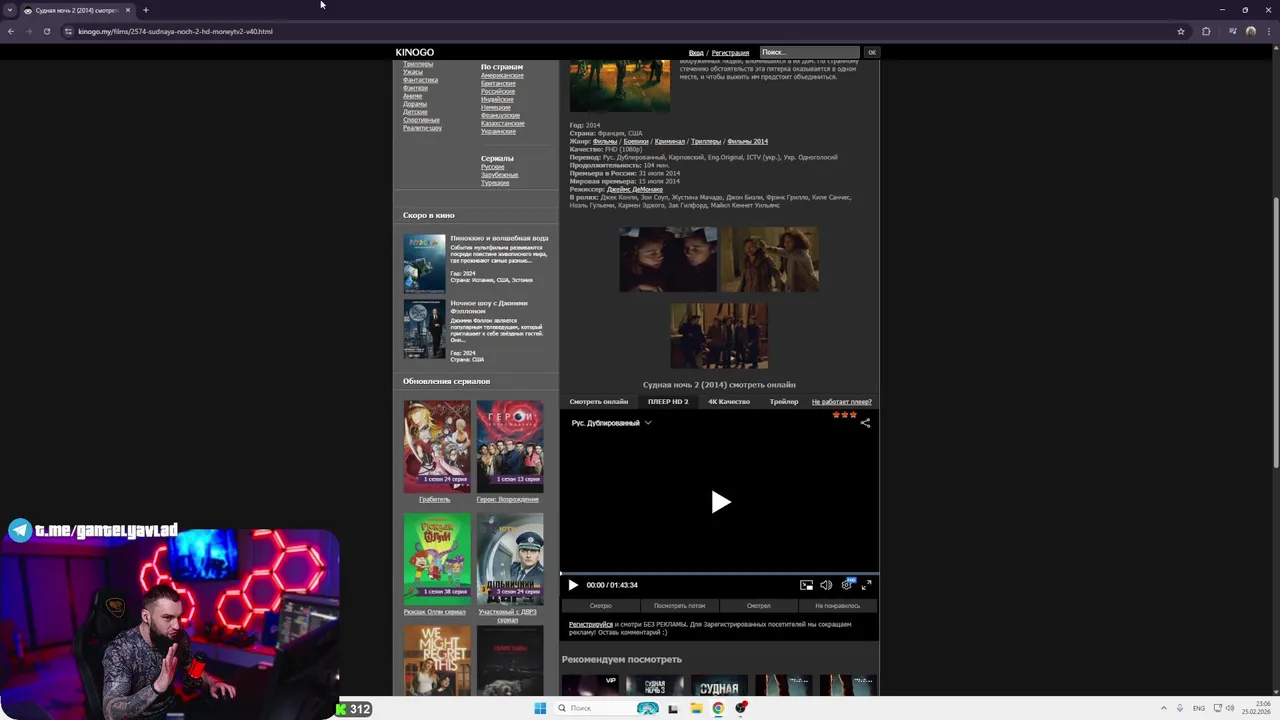Click the Посмотреть потом button
Screen dimensions: 1280x720
pyautogui.click(x=680, y=605)
